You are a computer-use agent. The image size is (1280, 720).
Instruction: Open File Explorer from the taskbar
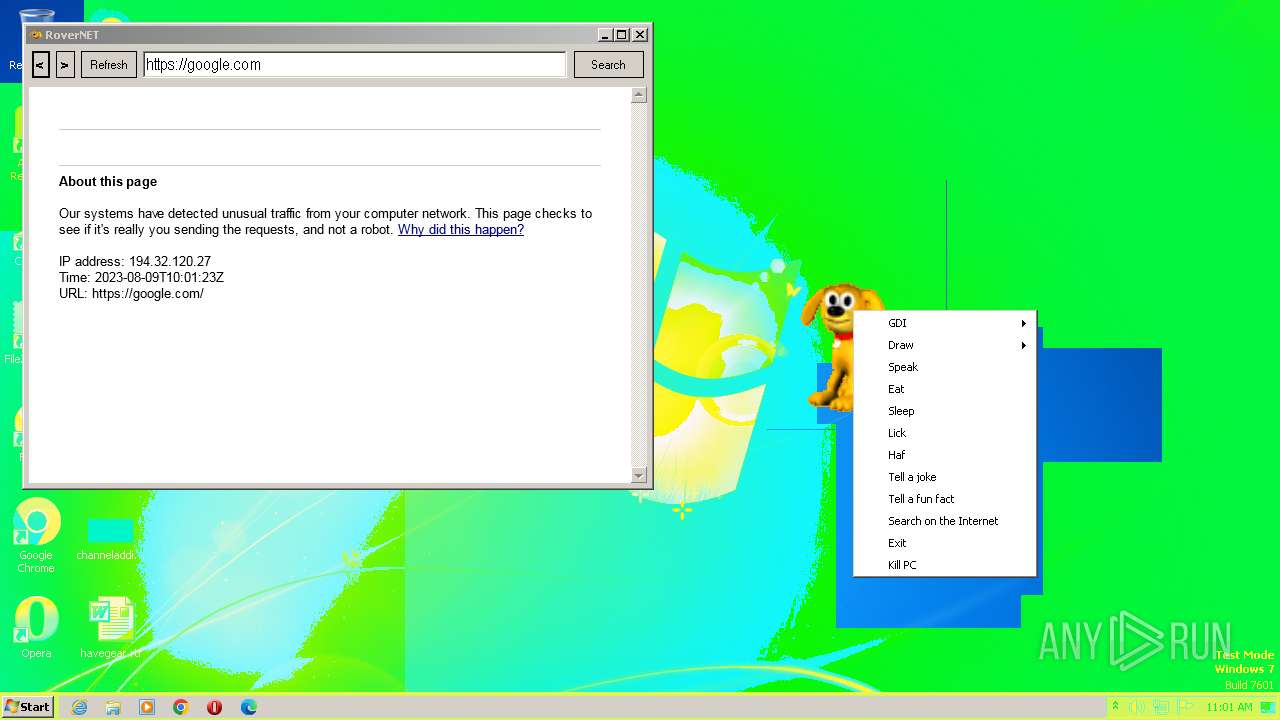[x=113, y=707]
